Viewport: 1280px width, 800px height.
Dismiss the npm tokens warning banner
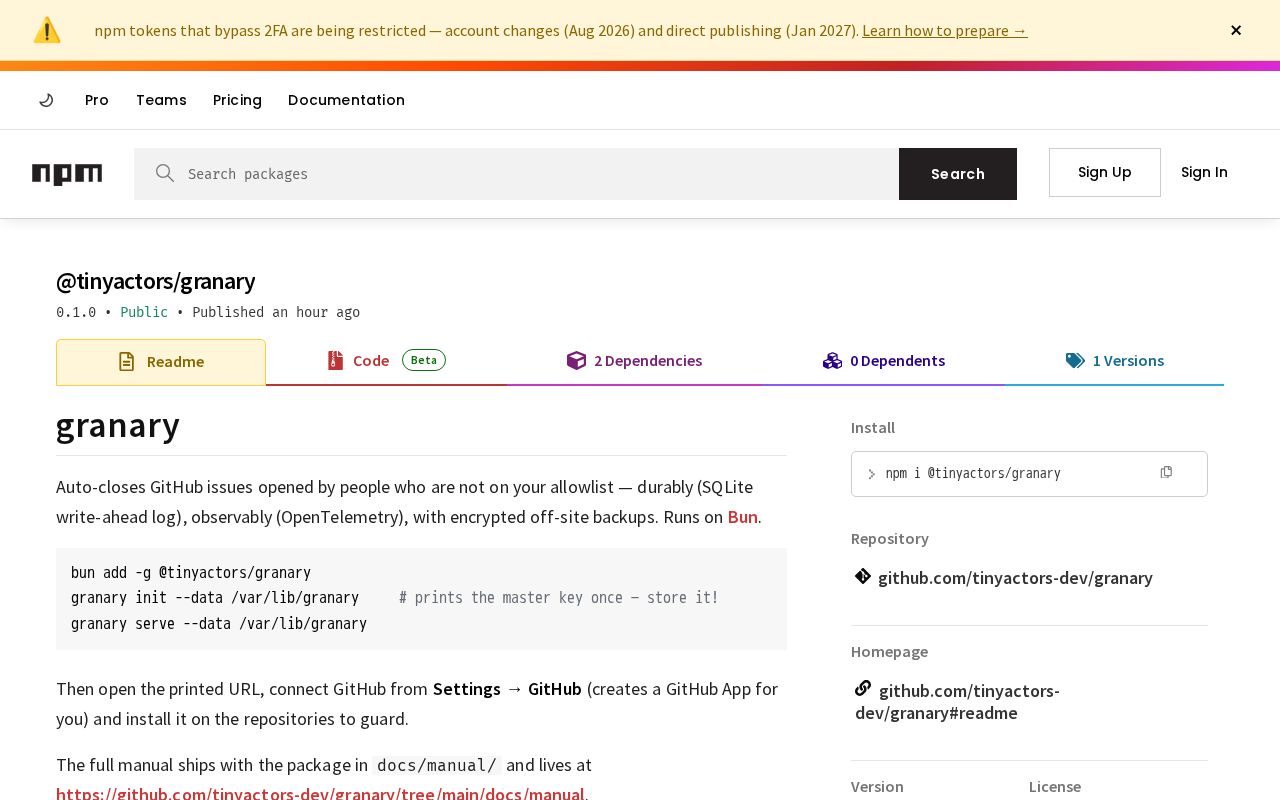click(x=1236, y=30)
